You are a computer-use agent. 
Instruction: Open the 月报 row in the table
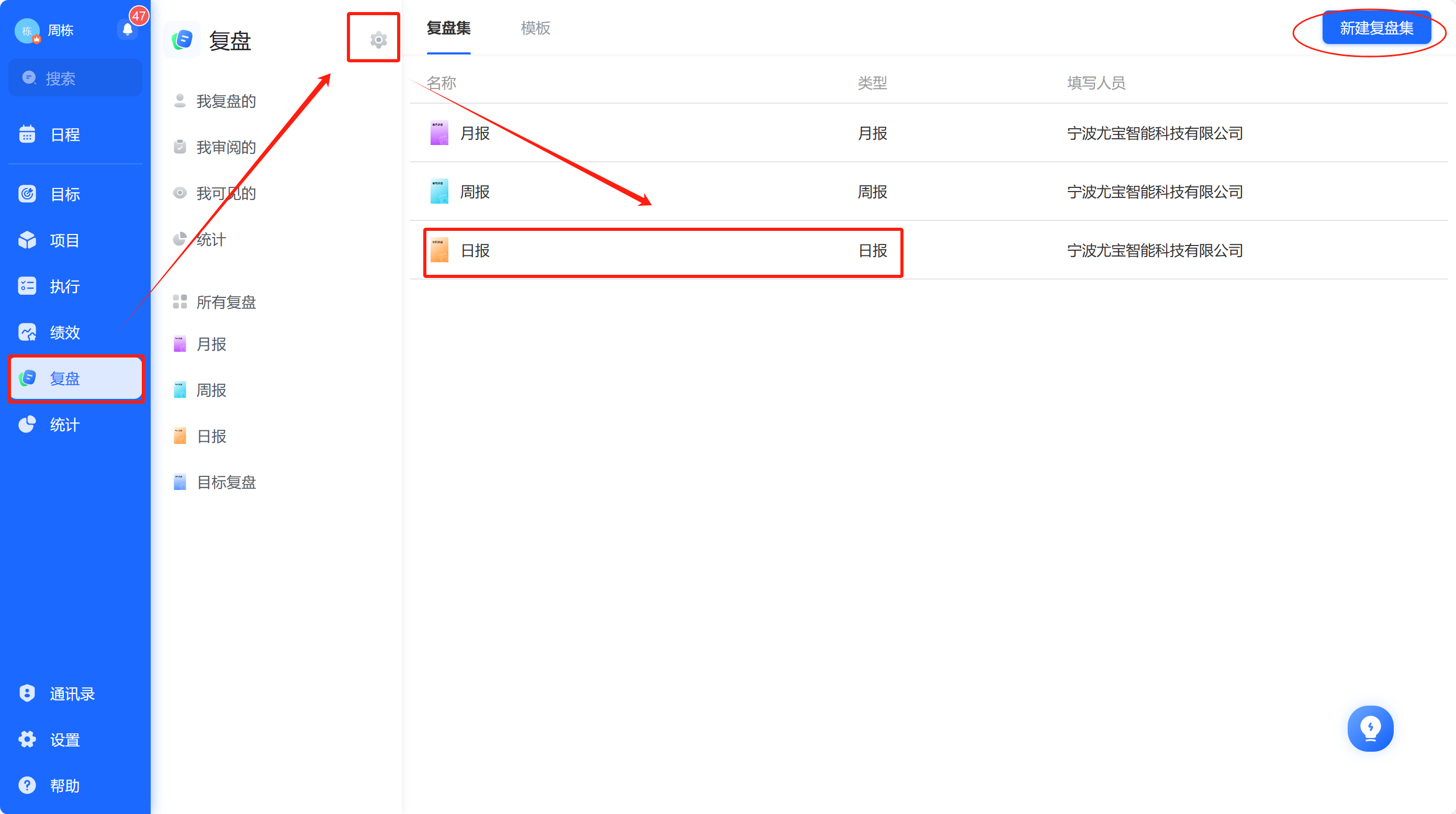pyautogui.click(x=928, y=133)
